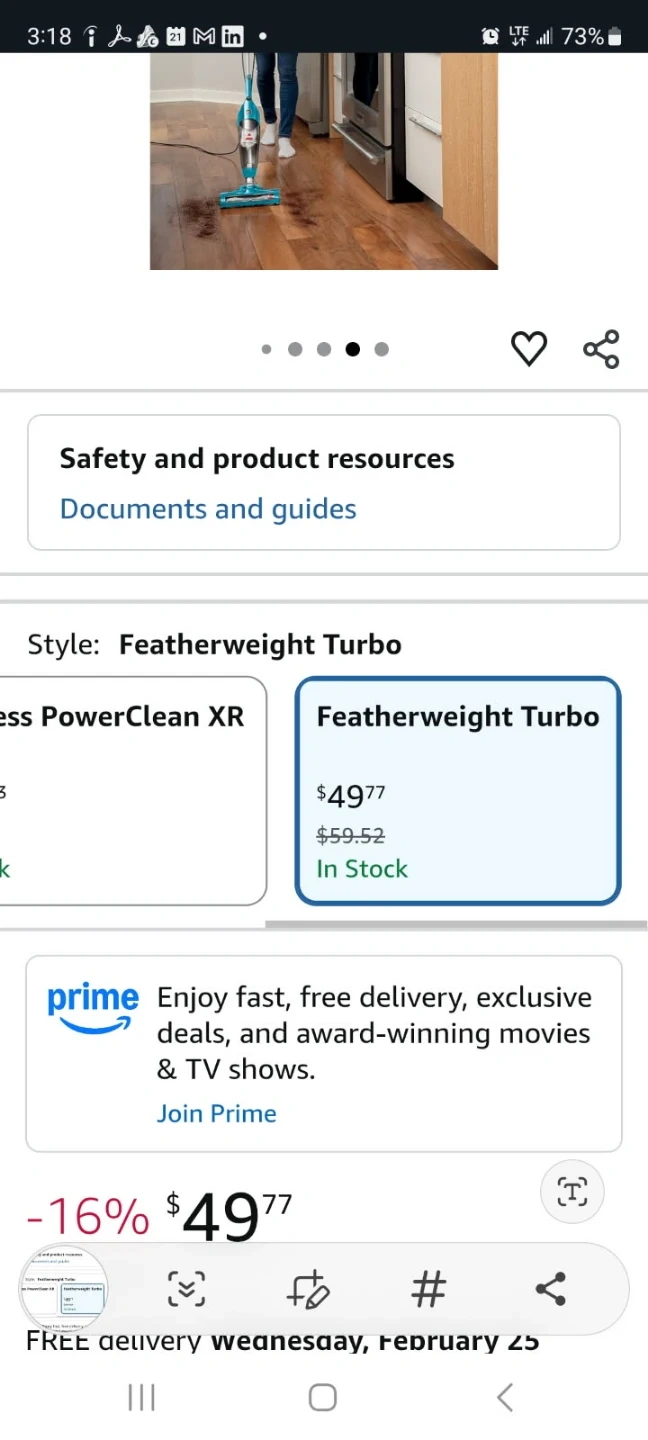Tap the extract text icon
The image size is (648, 1440).
(572, 1191)
